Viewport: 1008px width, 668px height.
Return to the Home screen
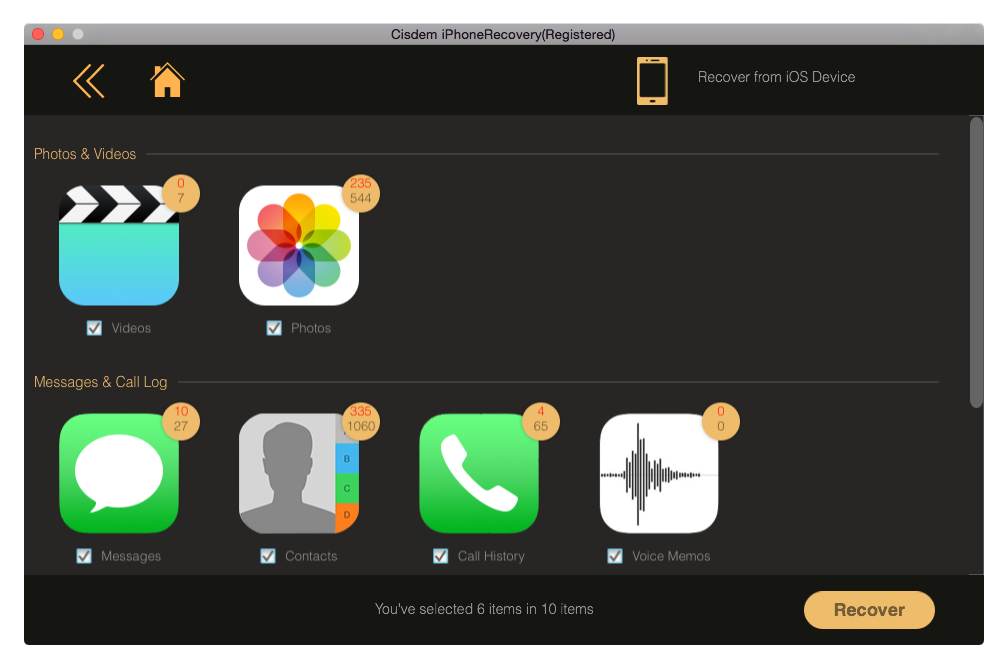click(x=167, y=80)
